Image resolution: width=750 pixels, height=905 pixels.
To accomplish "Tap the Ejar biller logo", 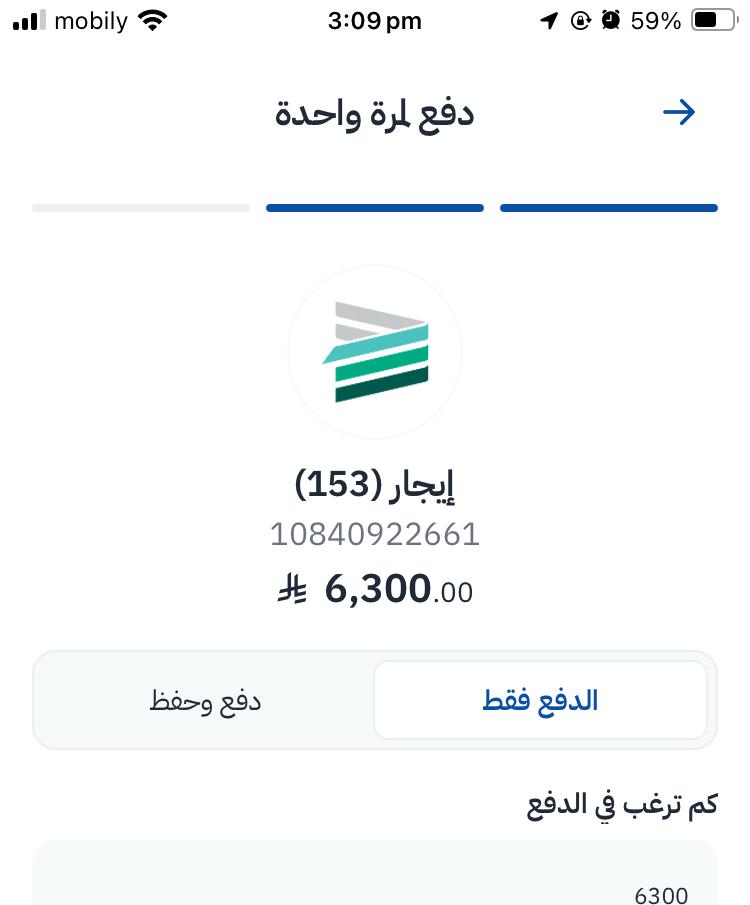I will coord(375,352).
